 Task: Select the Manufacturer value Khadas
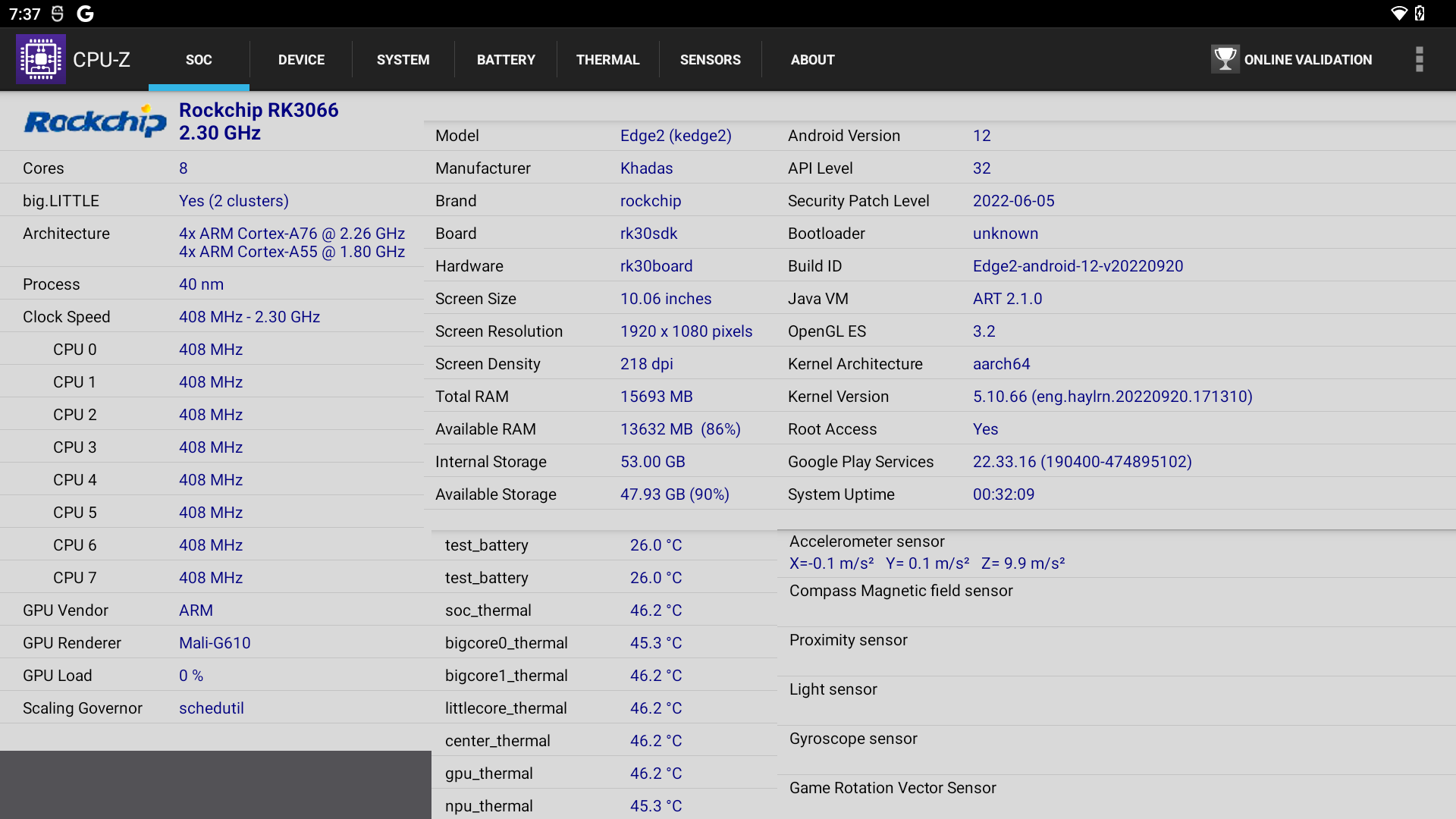[647, 168]
